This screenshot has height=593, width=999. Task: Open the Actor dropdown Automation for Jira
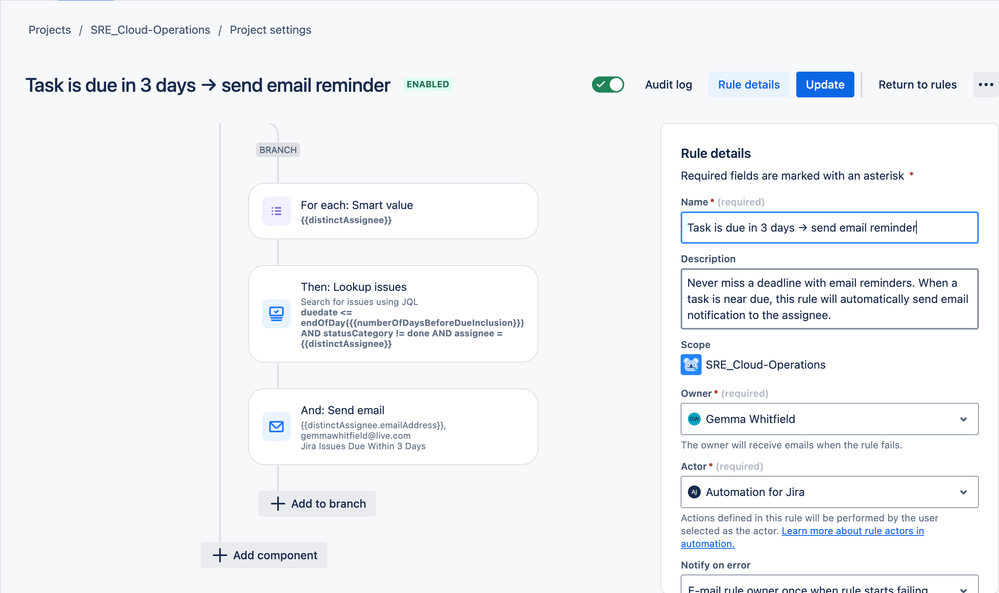point(829,492)
